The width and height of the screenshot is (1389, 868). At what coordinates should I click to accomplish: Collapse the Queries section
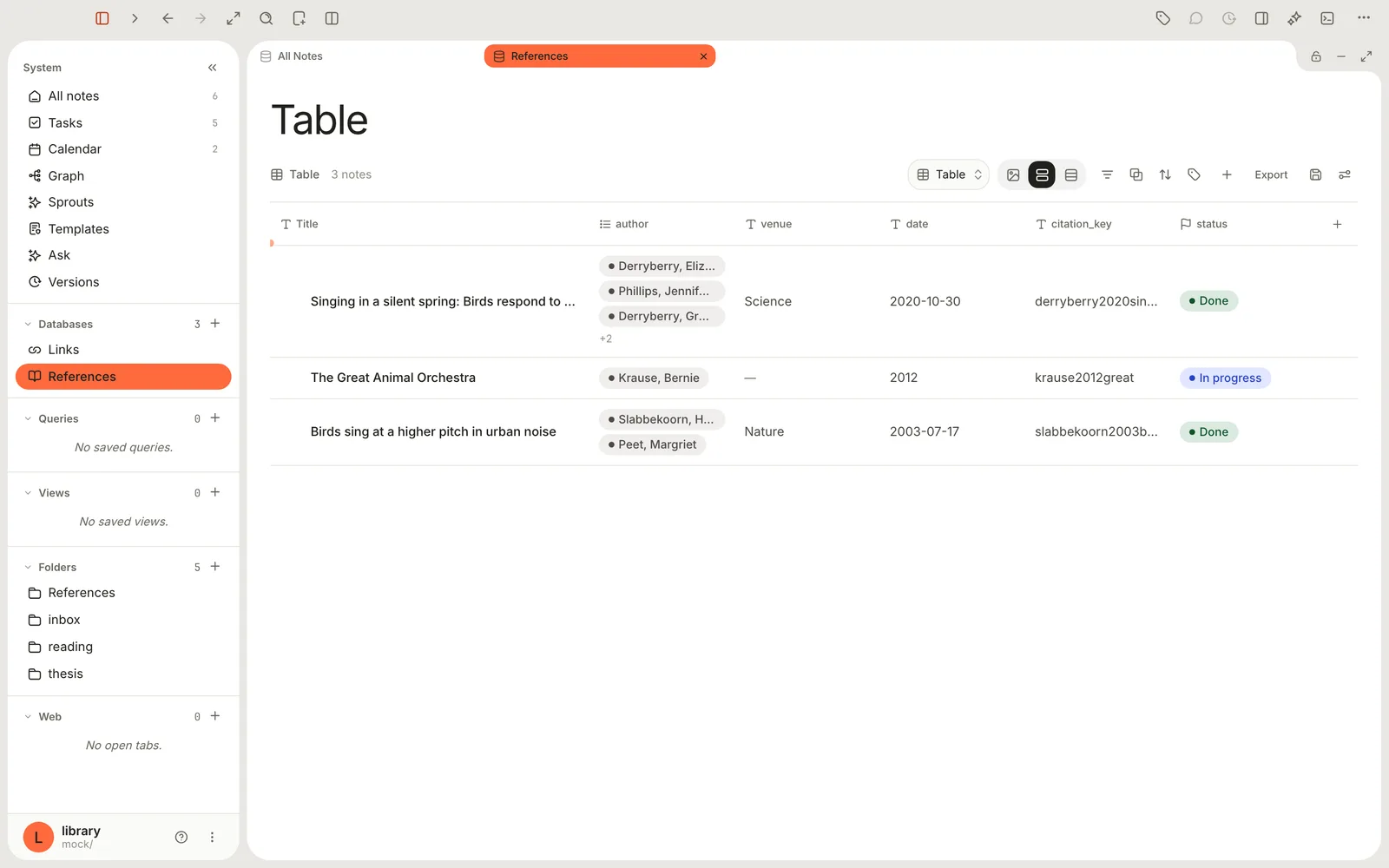[x=28, y=419]
